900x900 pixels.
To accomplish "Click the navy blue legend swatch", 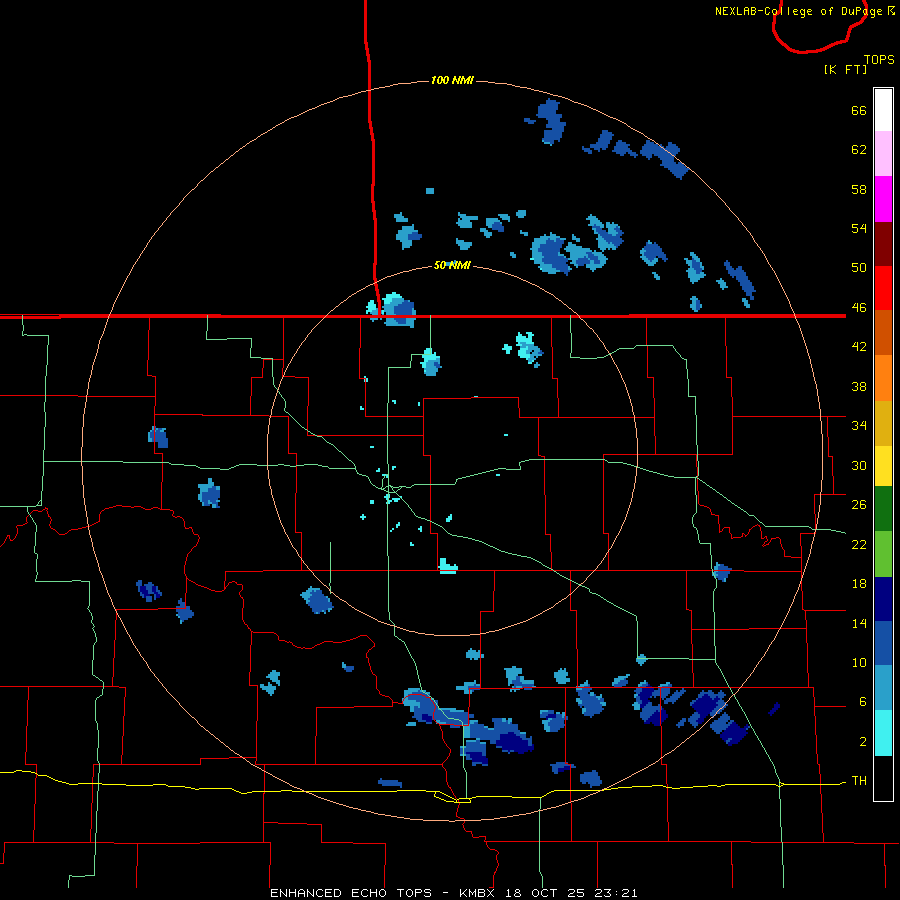I will click(883, 599).
